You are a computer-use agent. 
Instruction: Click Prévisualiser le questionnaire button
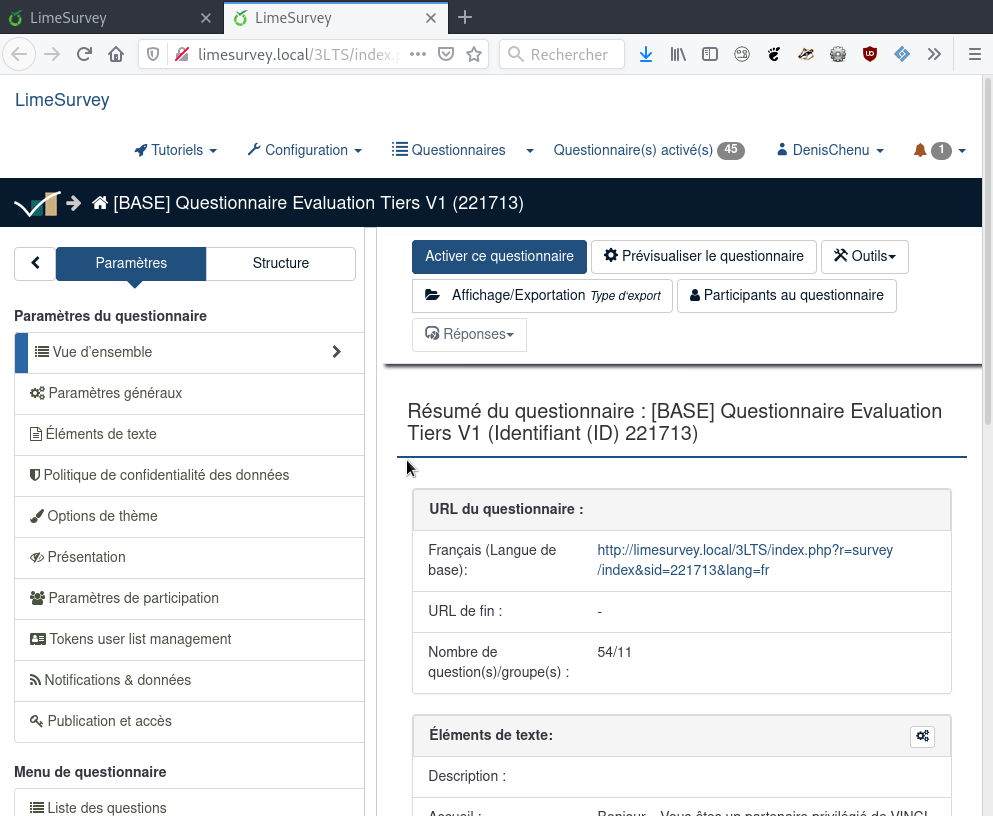[x=704, y=256]
